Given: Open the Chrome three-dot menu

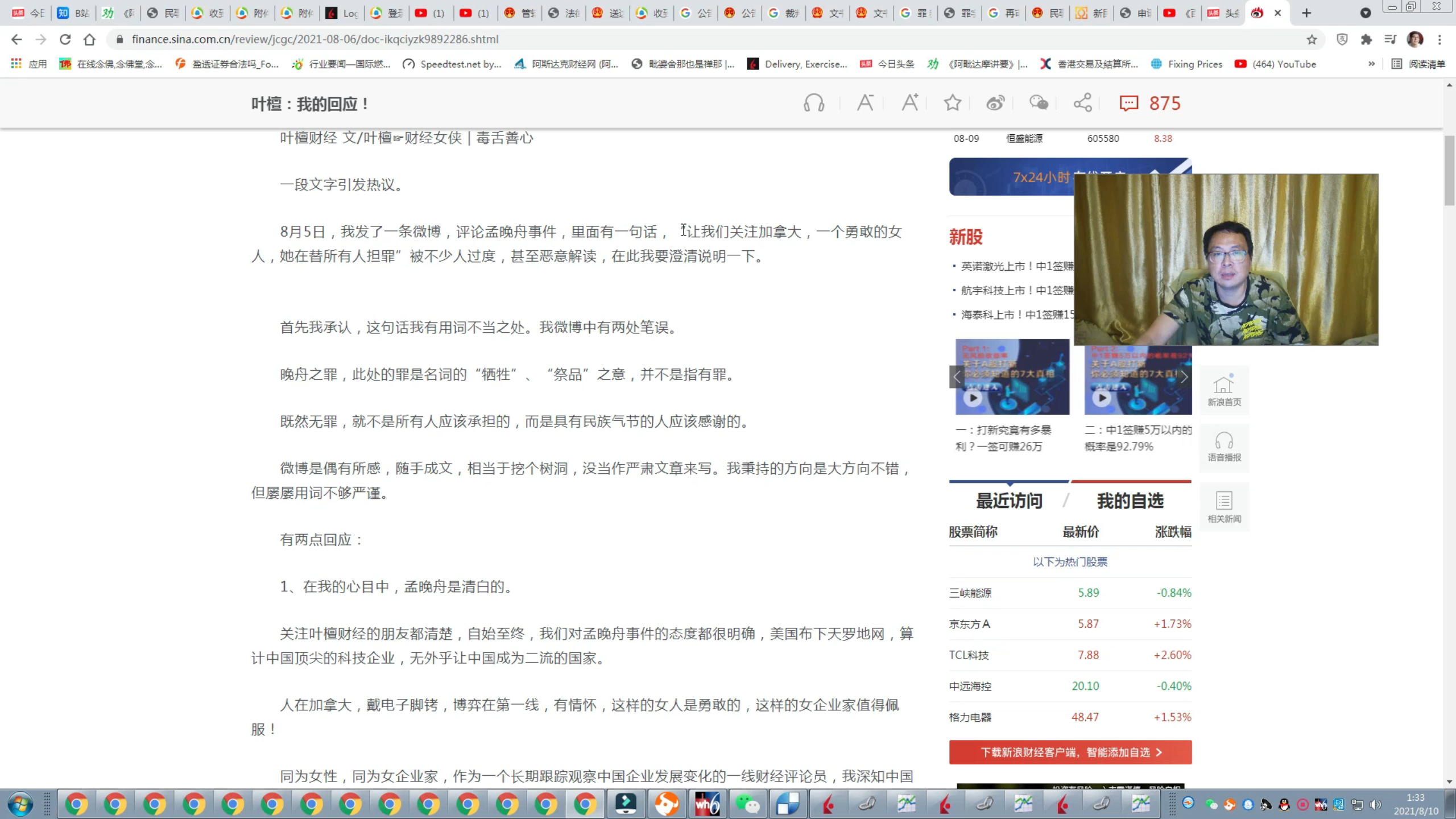Looking at the screenshot, I should click(x=1440, y=39).
